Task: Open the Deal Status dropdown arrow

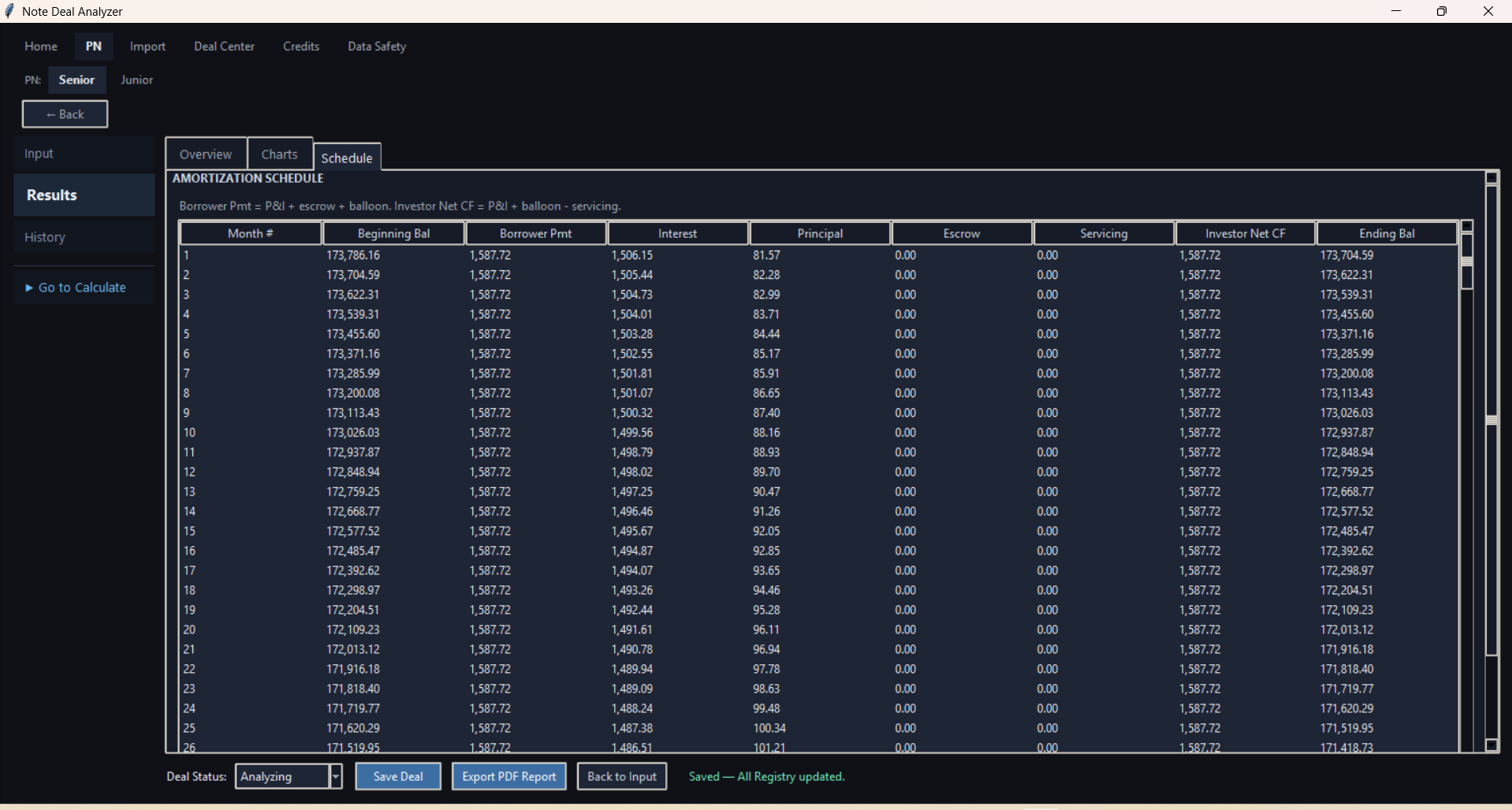Action: (336, 776)
